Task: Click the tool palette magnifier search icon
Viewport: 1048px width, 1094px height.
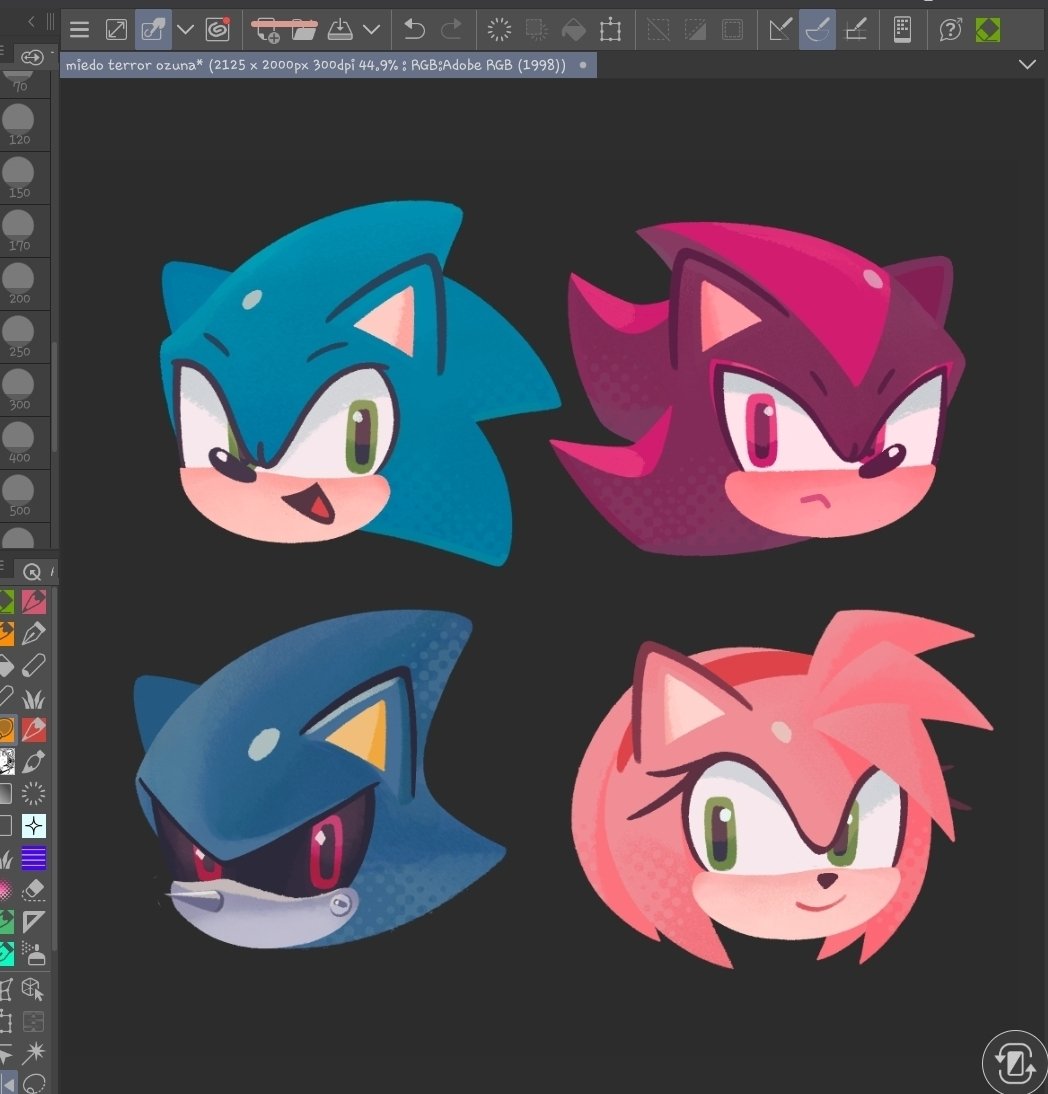Action: click(x=31, y=572)
